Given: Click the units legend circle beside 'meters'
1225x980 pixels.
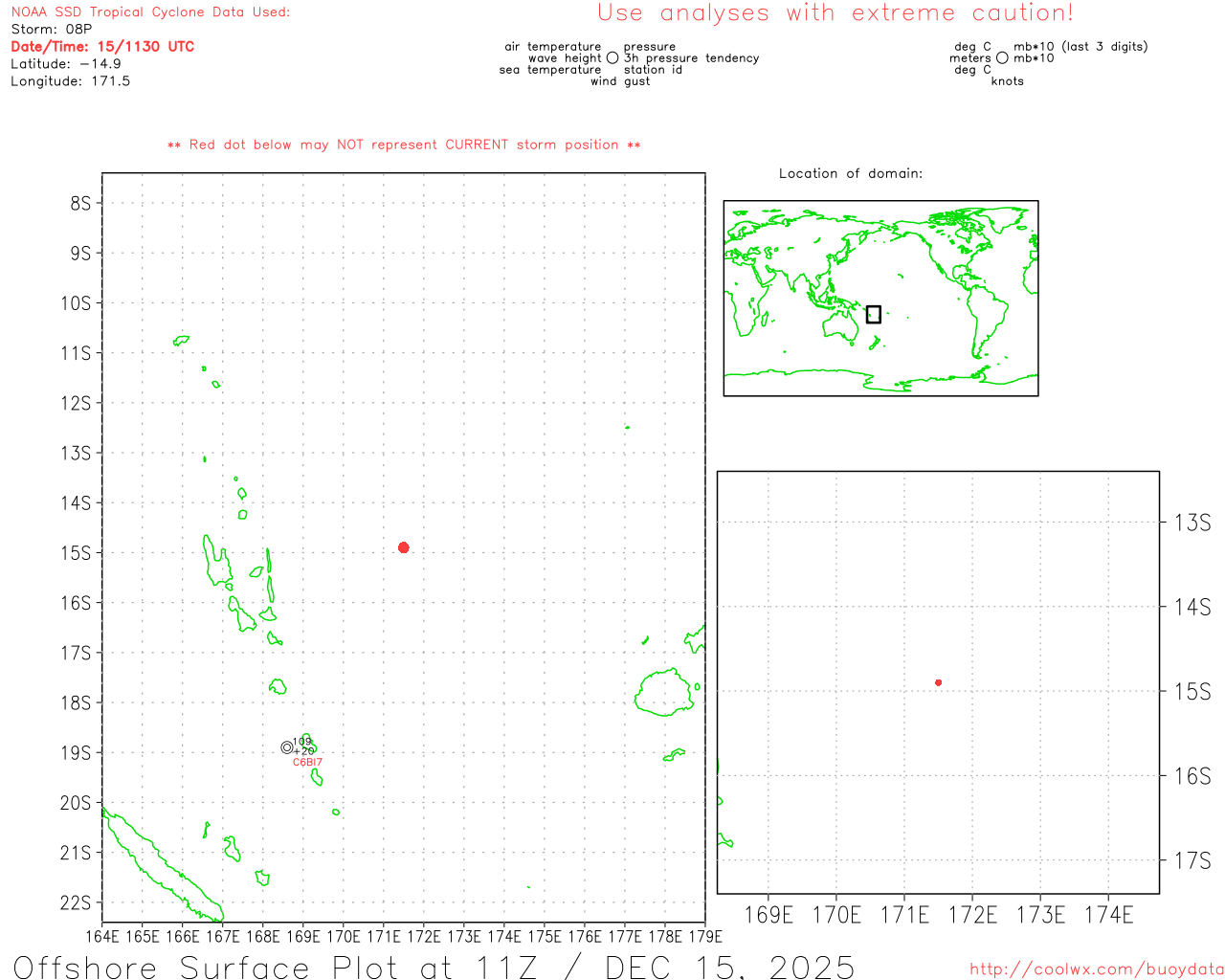Looking at the screenshot, I should (x=1002, y=58).
